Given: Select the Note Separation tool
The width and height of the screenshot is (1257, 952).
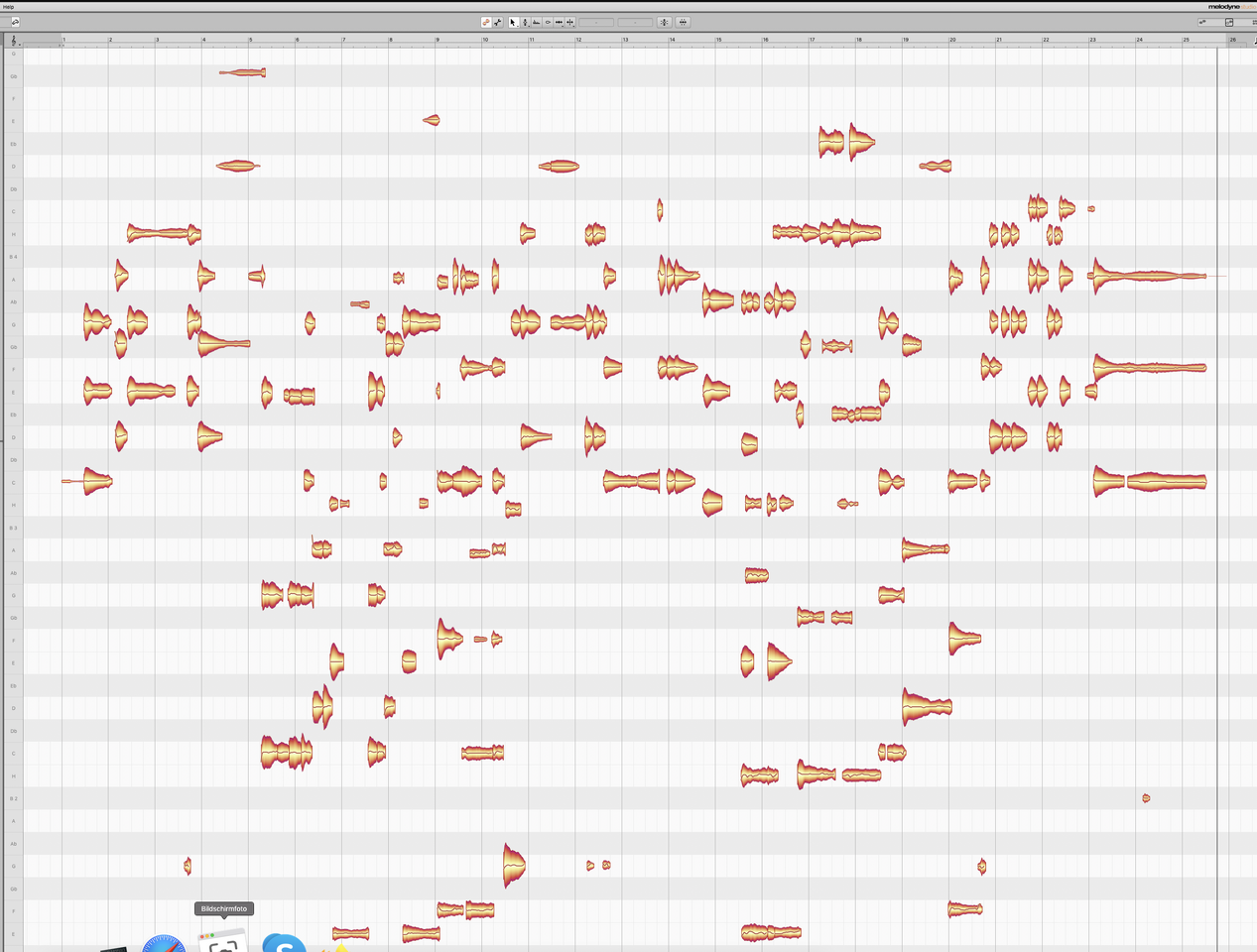Looking at the screenshot, I should (570, 22).
